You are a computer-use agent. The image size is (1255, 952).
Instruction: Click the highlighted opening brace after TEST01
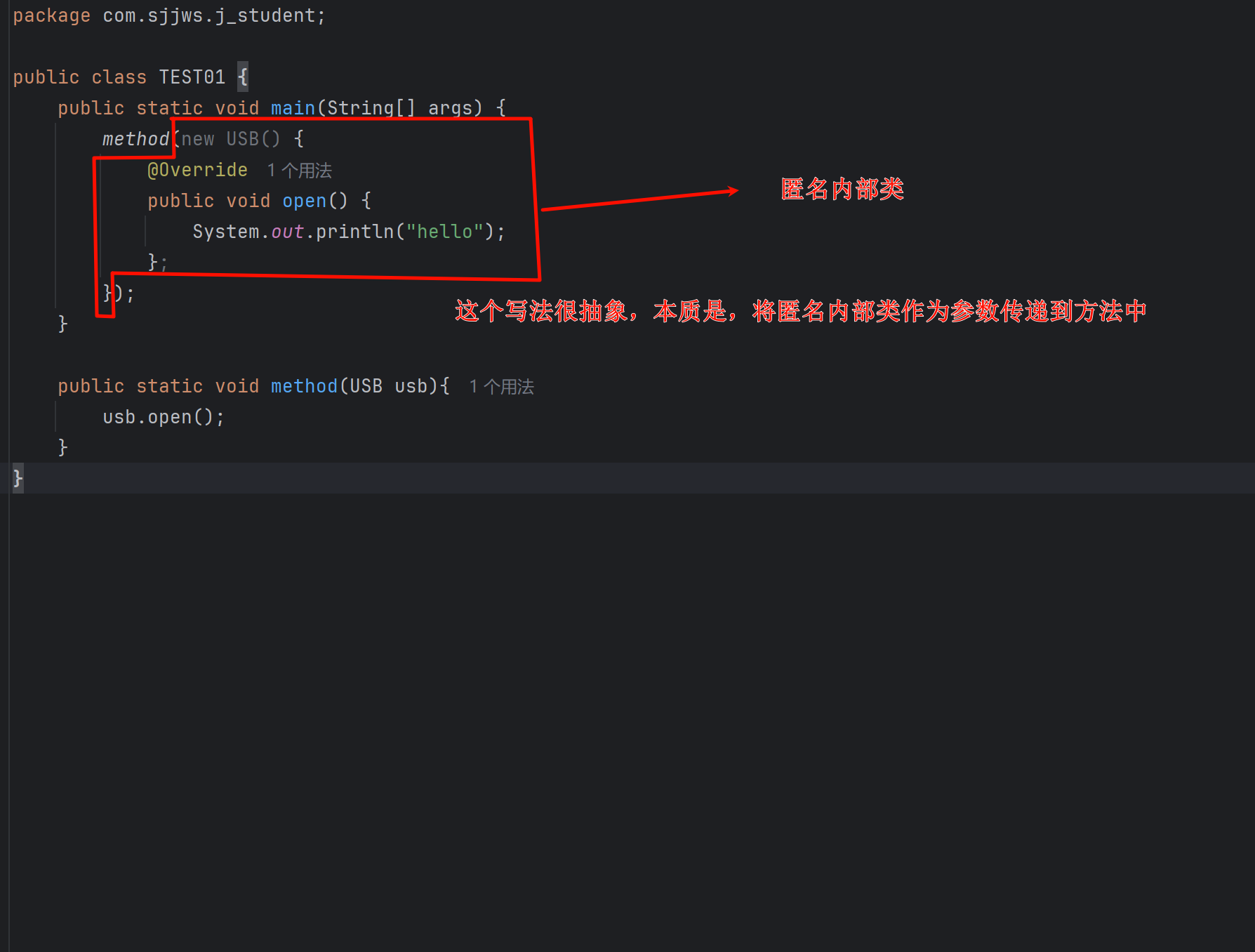click(x=243, y=77)
